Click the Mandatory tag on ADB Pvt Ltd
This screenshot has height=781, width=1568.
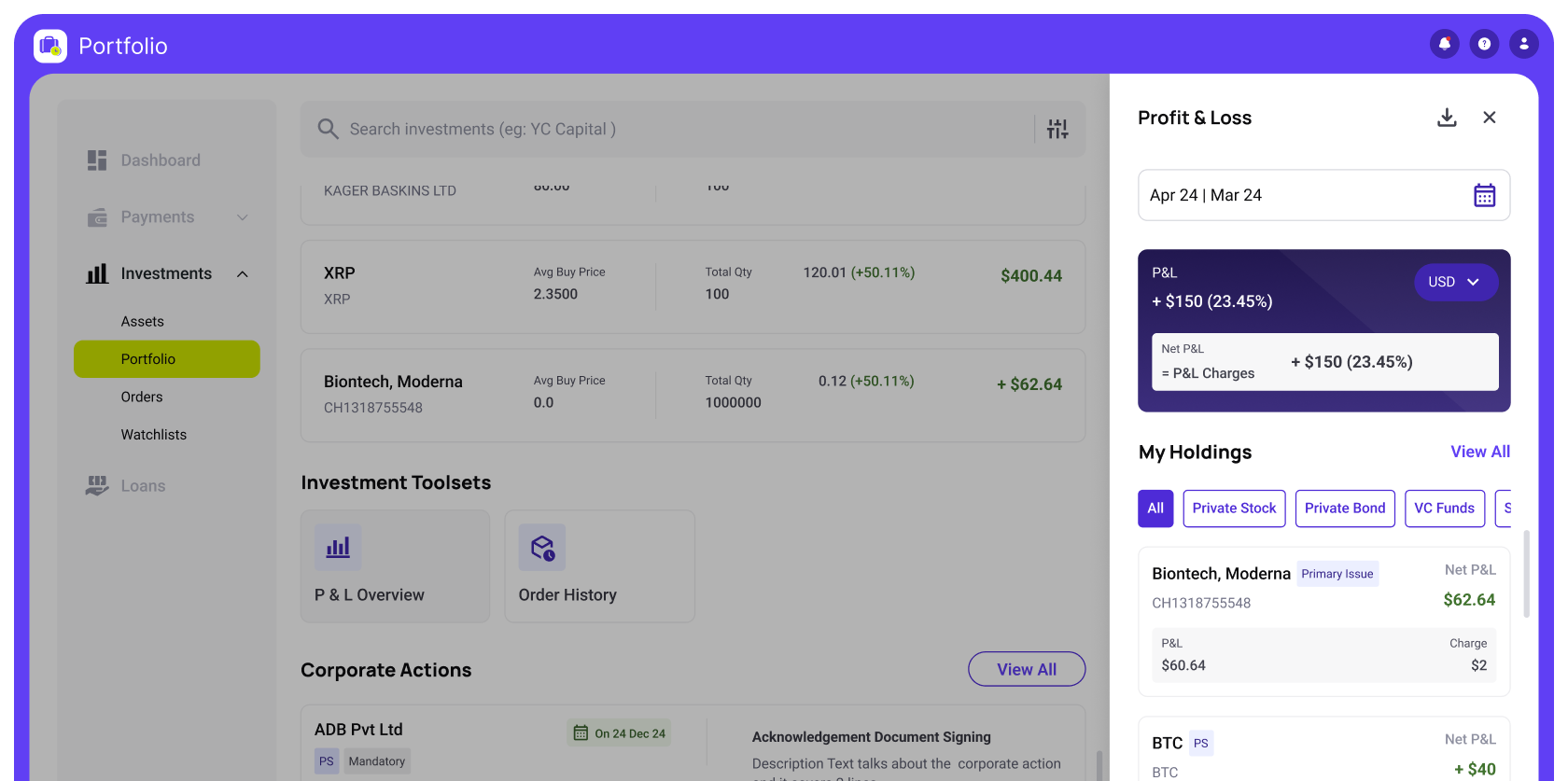pyautogui.click(x=377, y=761)
